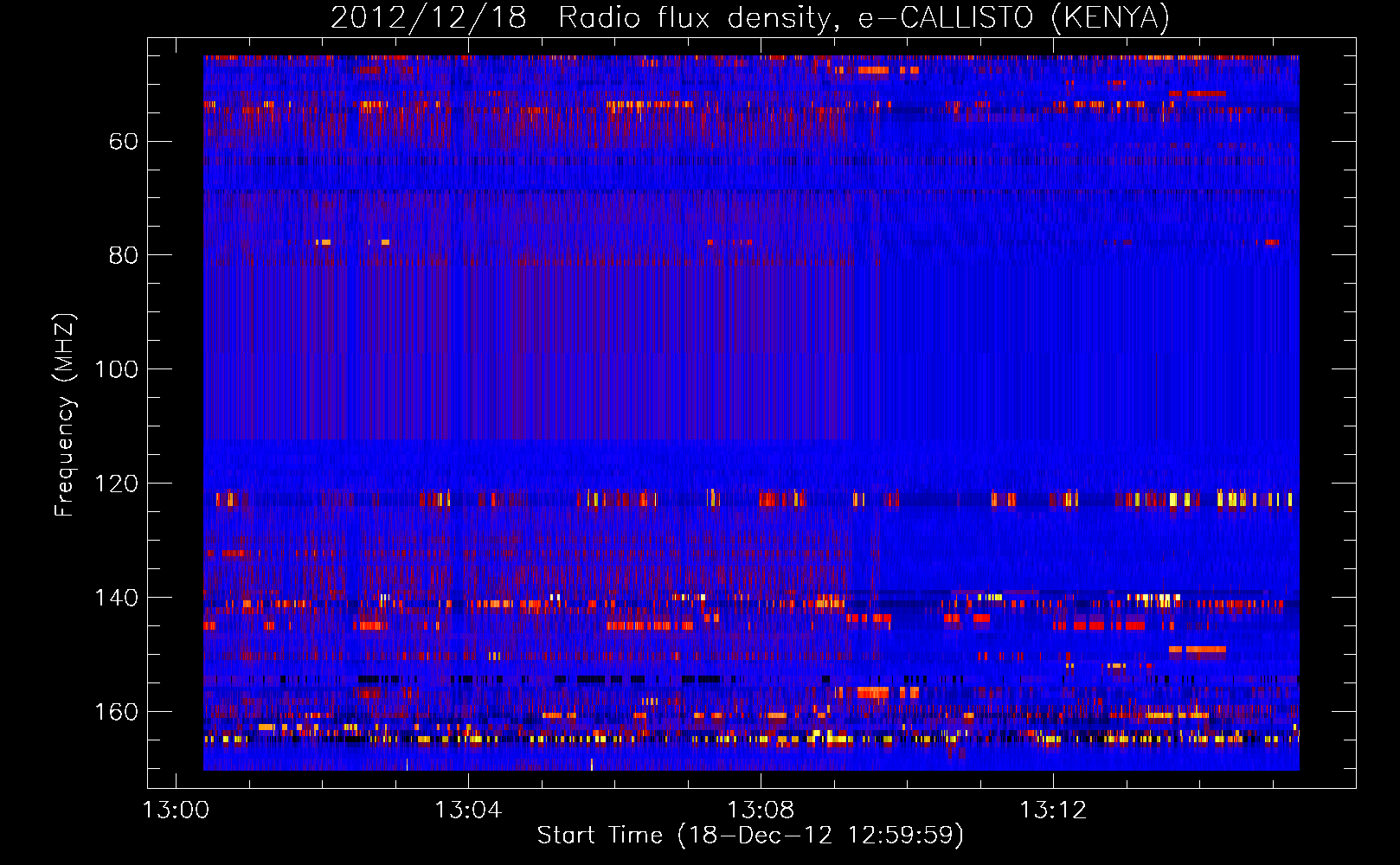Click the 160 frequency tick label
The image size is (1400, 865).
[116, 712]
